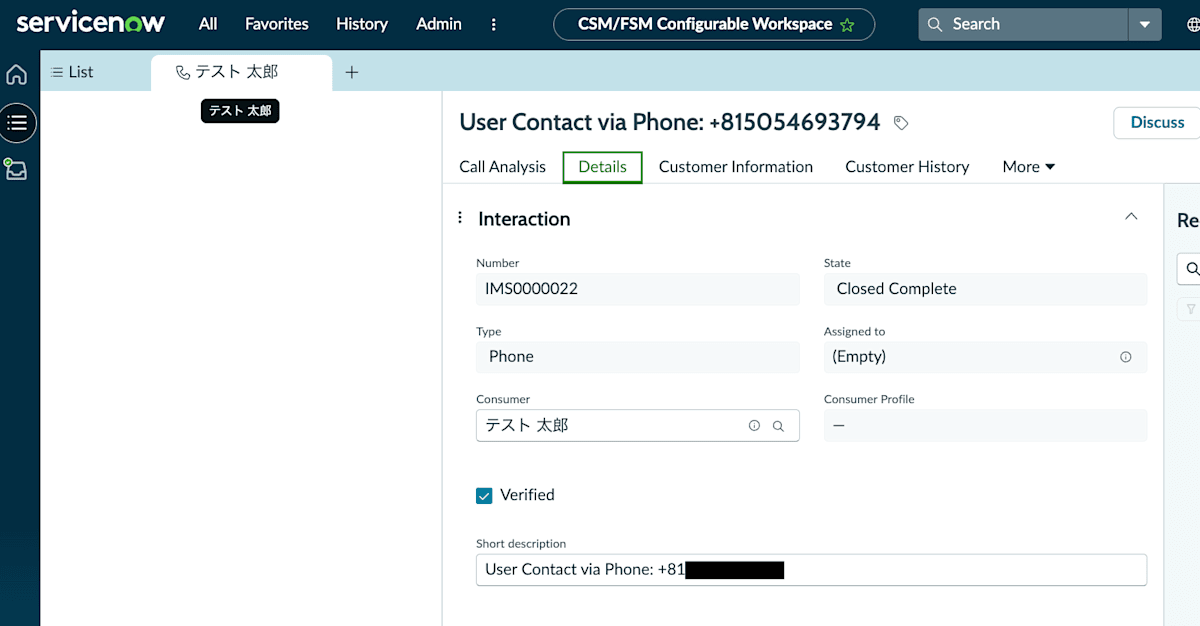Open Interaction section options menu dots
Viewport: 1200px width, 626px height.
pos(460,218)
